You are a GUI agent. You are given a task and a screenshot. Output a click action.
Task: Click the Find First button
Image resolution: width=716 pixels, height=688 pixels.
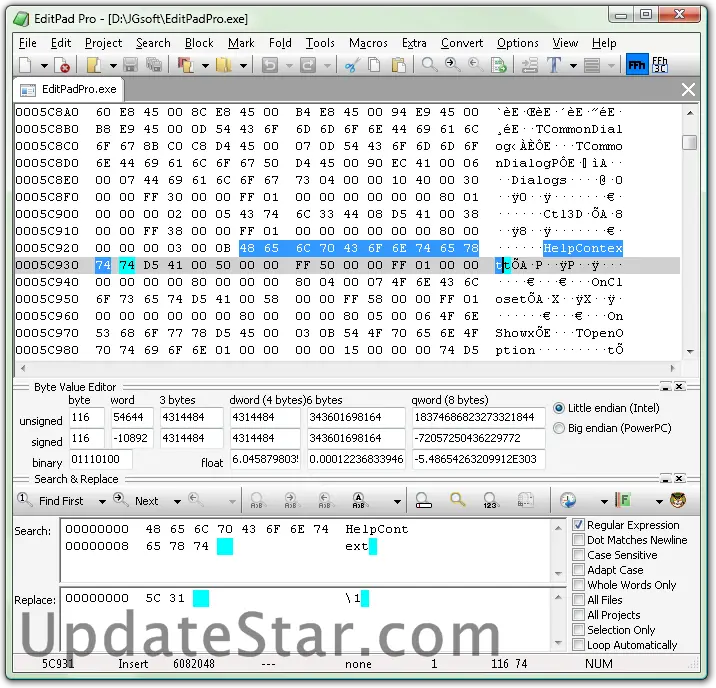click(51, 500)
